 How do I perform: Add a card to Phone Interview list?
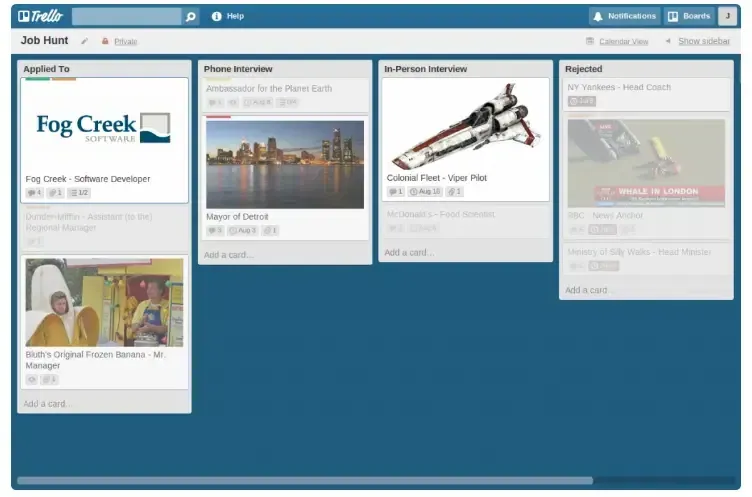(228, 255)
